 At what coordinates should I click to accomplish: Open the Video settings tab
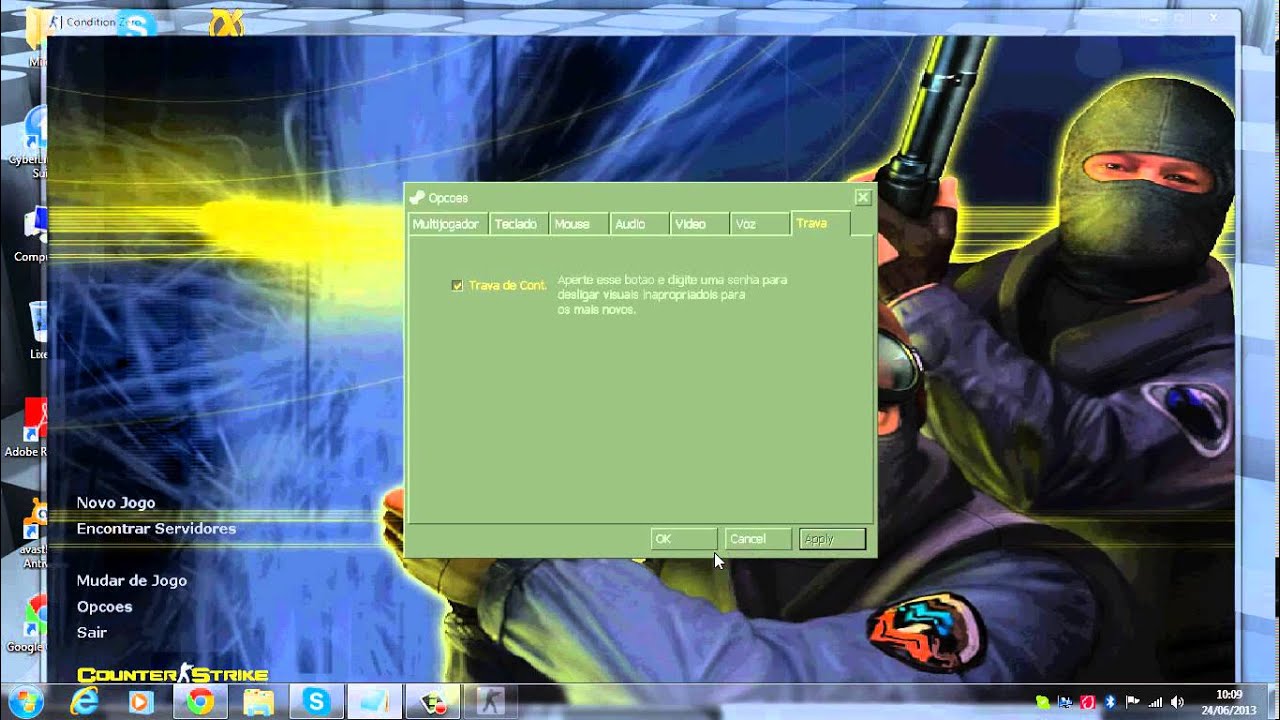point(698,224)
